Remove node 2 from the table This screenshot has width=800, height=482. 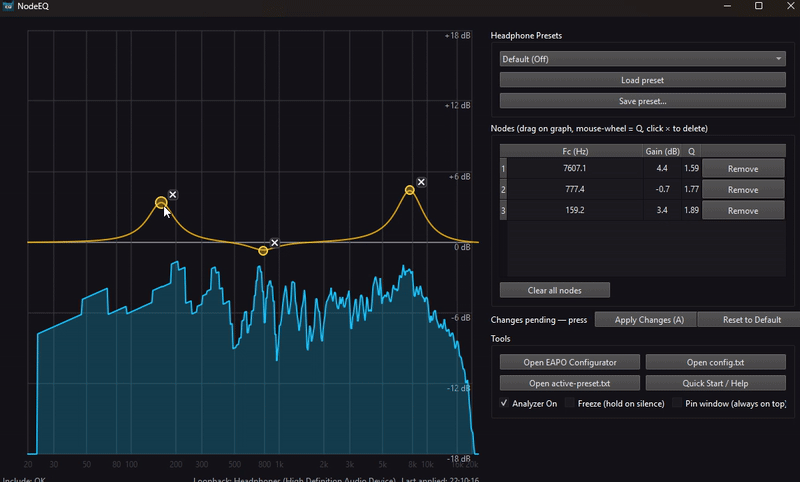pyautogui.click(x=743, y=190)
